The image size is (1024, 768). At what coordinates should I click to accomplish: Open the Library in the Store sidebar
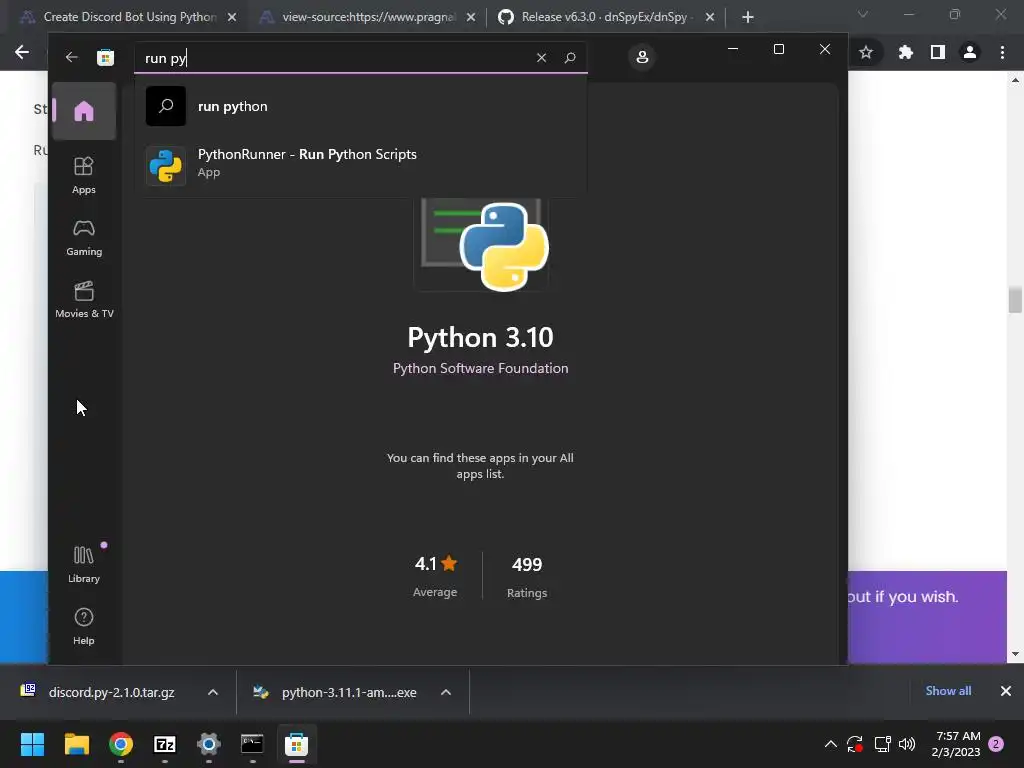(x=84, y=564)
